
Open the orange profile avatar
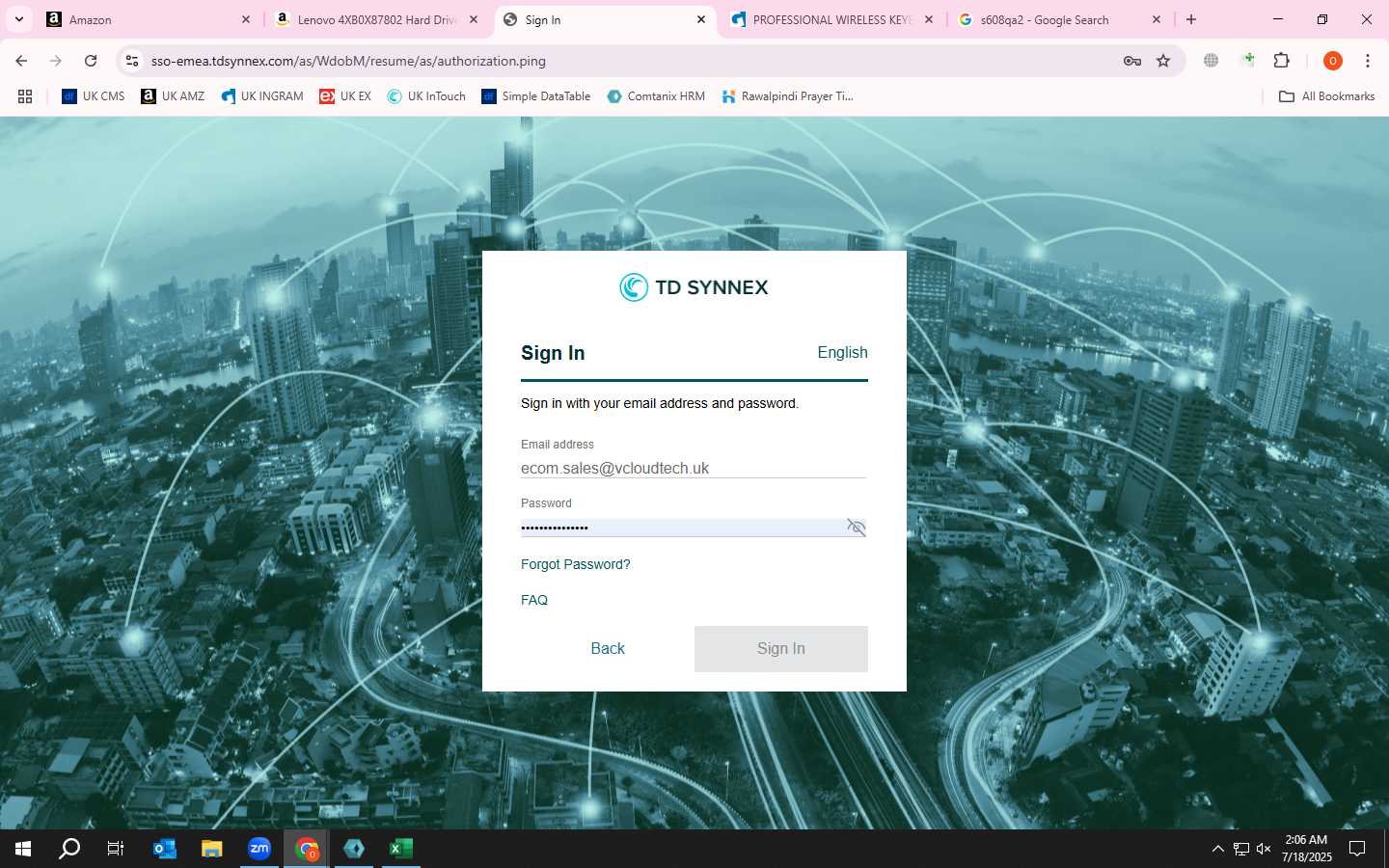point(1332,61)
